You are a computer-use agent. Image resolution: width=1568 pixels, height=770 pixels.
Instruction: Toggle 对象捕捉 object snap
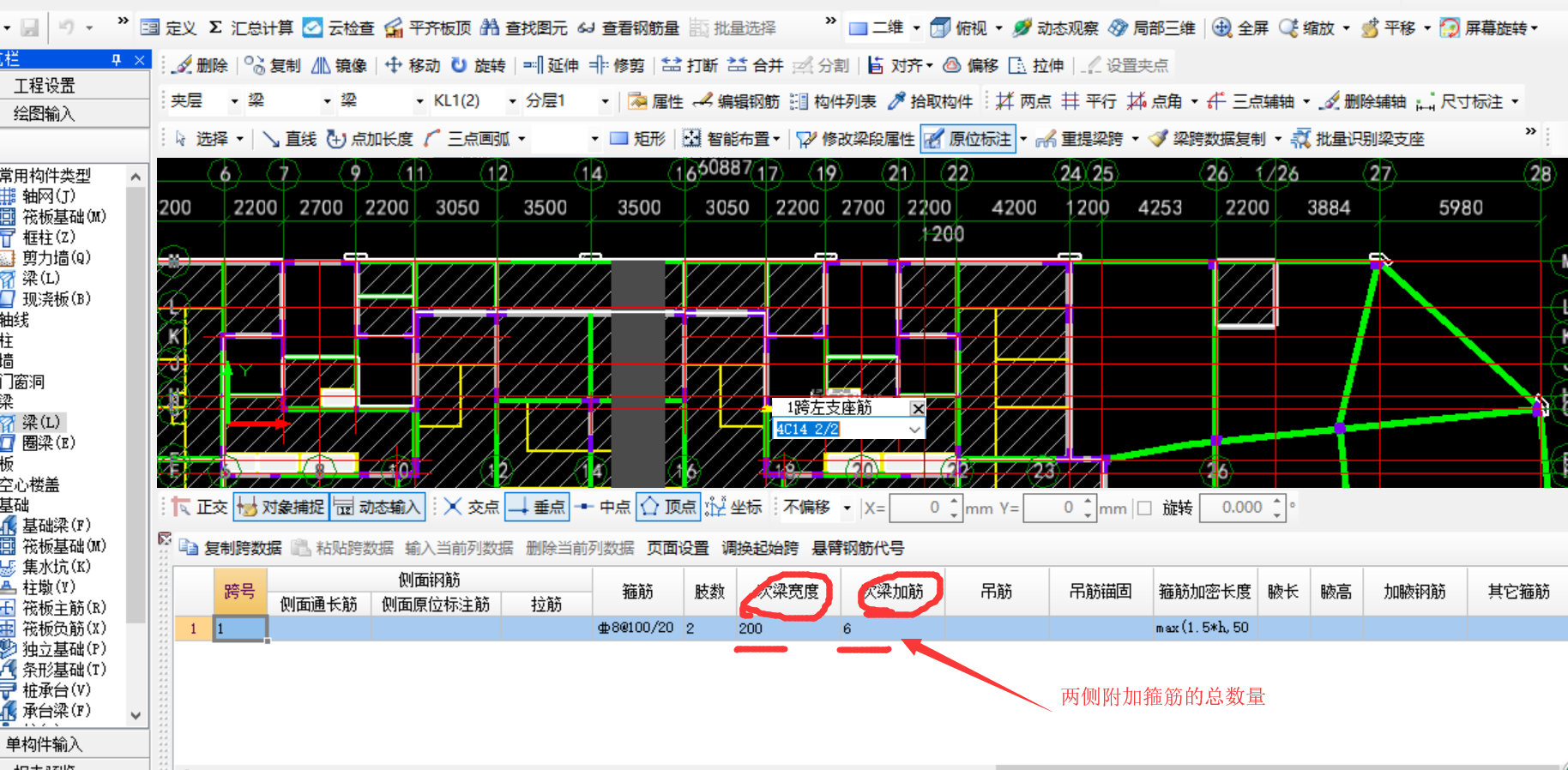tap(281, 507)
